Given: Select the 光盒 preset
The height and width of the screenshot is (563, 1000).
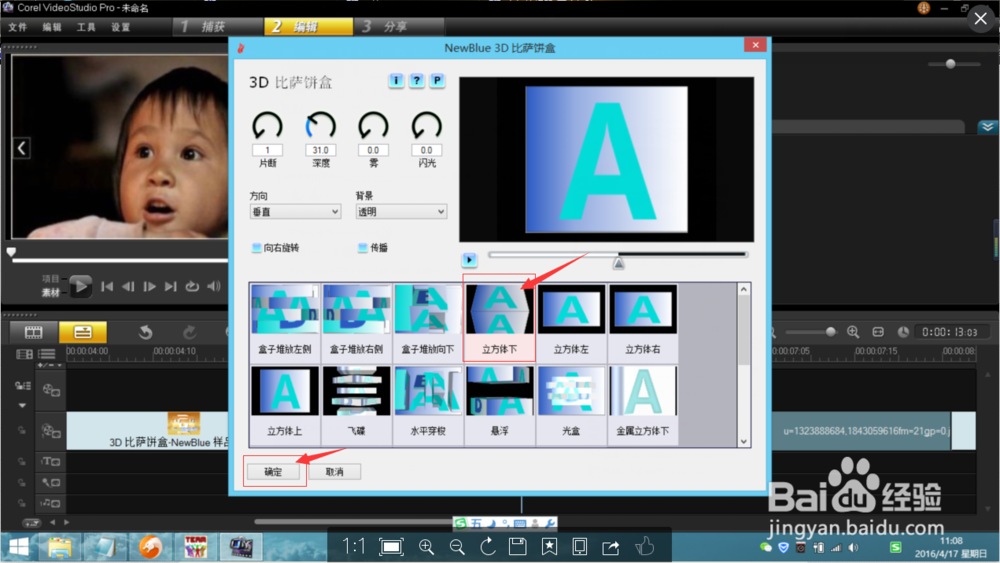Looking at the screenshot, I should point(571,403).
